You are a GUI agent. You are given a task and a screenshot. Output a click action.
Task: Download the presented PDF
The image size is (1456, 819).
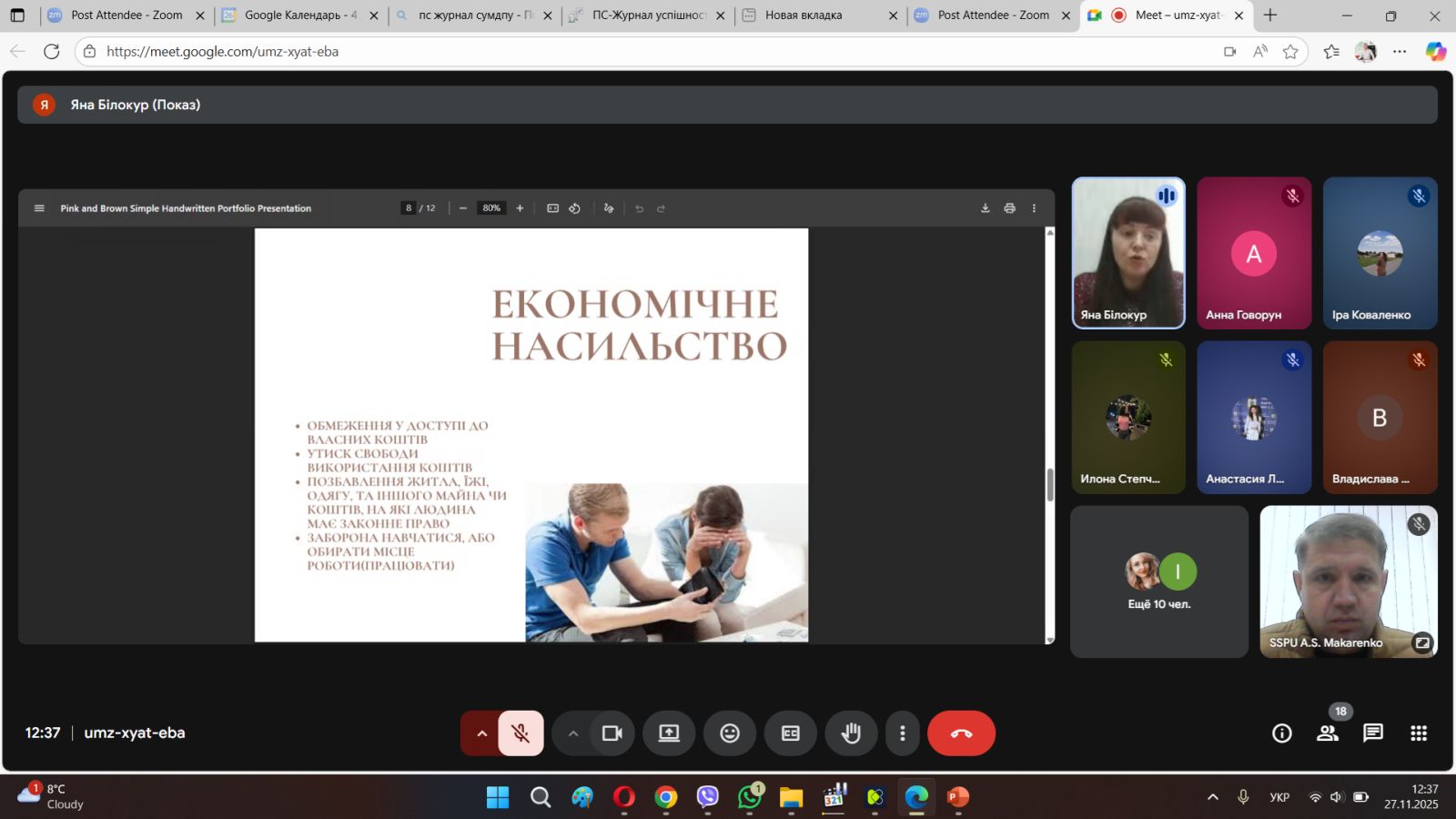click(985, 208)
